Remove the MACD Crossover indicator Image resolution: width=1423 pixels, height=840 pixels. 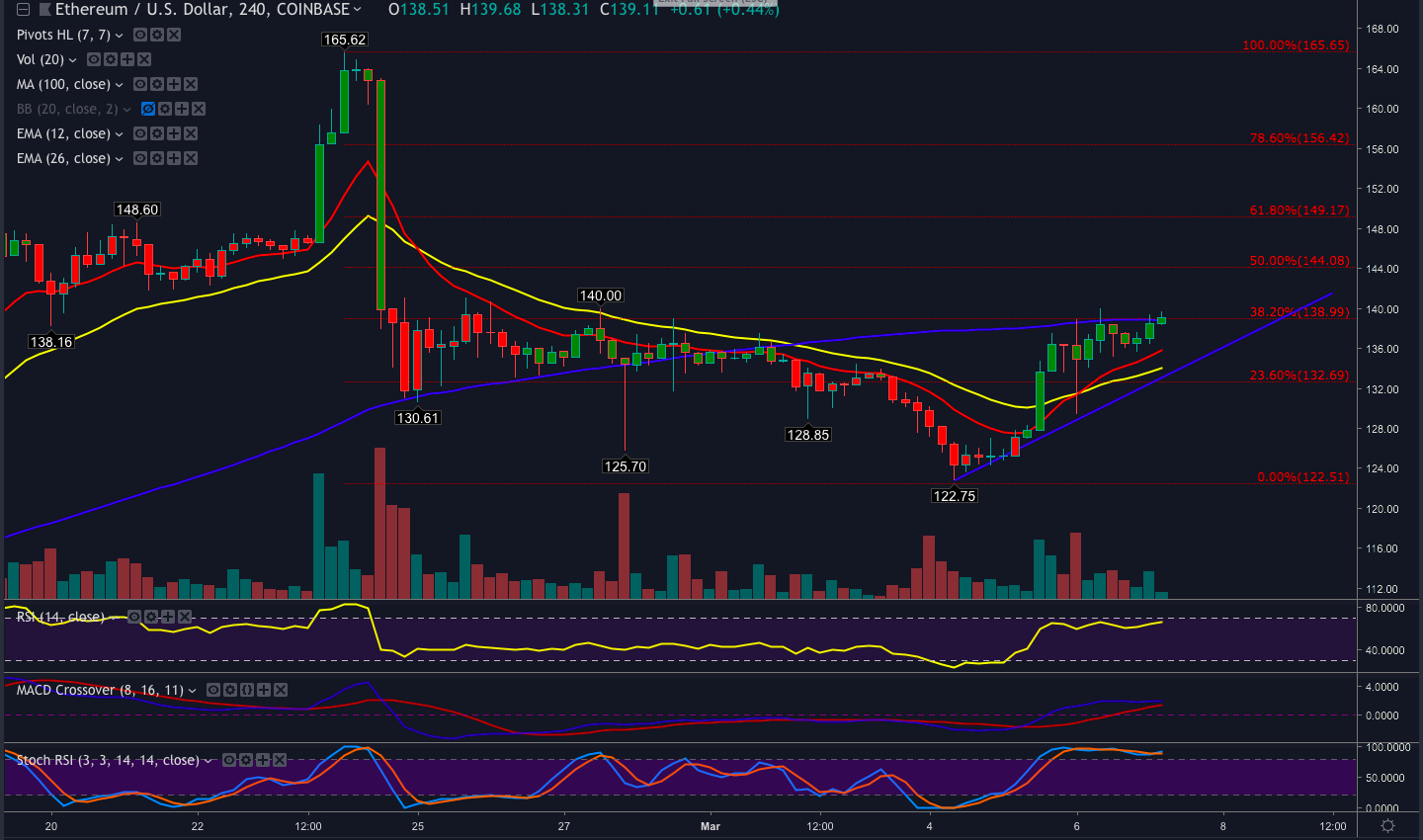[280, 690]
